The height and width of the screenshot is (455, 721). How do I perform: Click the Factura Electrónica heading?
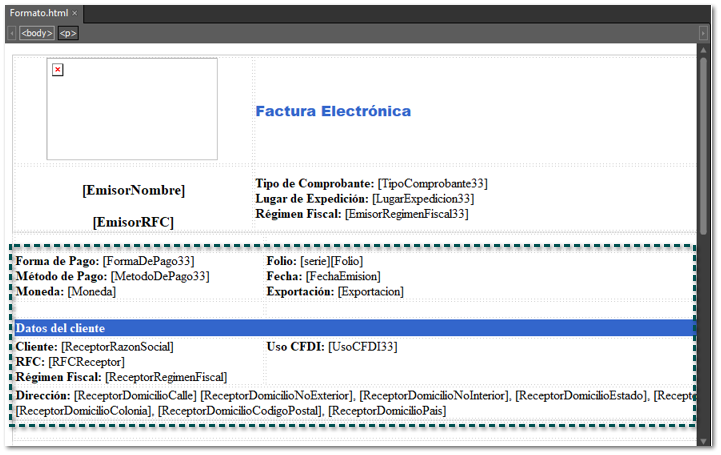(x=333, y=111)
